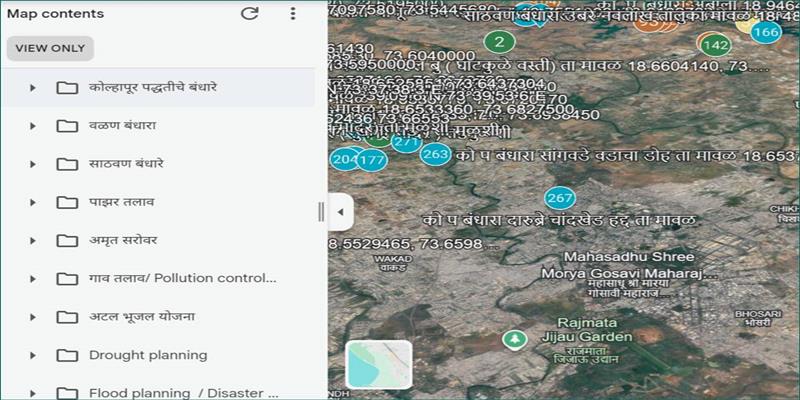Click the cluster marker labeled 263

tap(435, 154)
